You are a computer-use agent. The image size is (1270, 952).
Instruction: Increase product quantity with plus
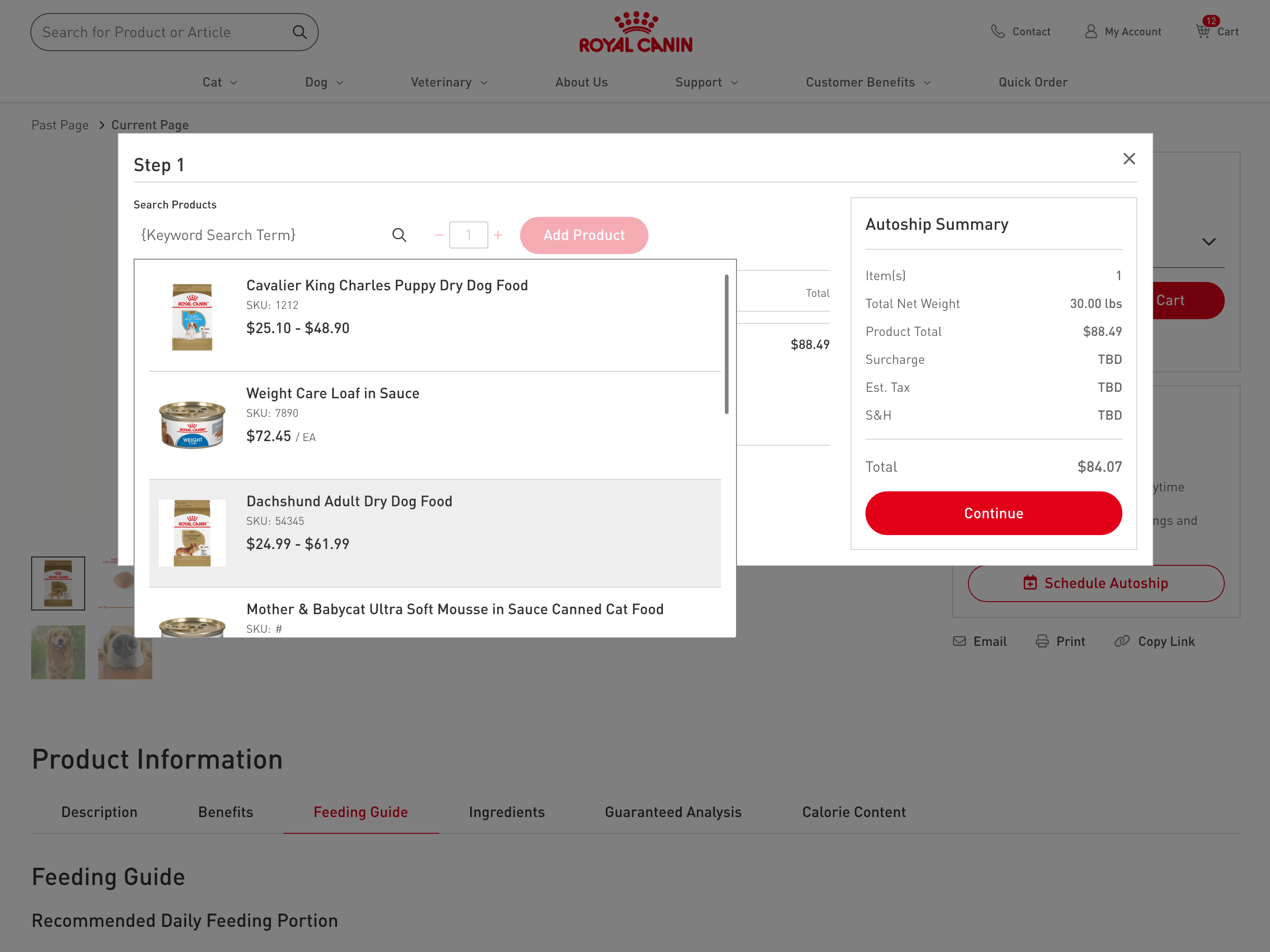(498, 235)
